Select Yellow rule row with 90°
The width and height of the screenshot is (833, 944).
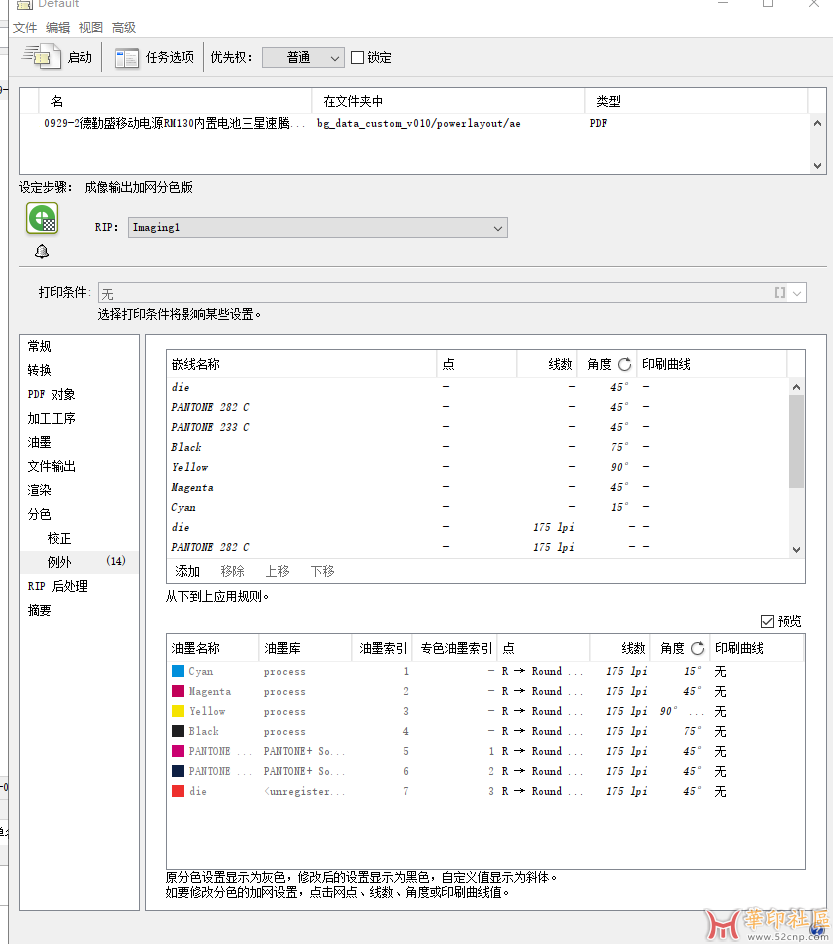[x=477, y=467]
